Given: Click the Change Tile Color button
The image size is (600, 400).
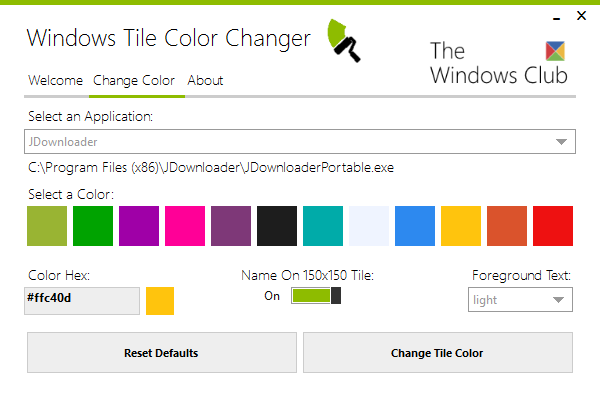Looking at the screenshot, I should coord(438,353).
